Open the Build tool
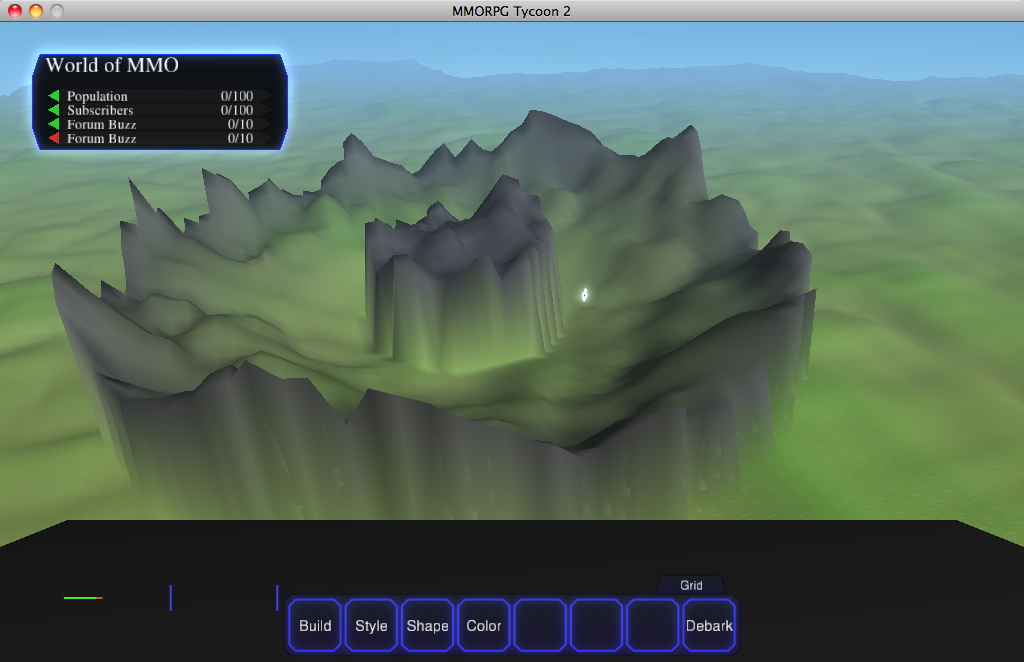The image size is (1024, 662). (315, 625)
